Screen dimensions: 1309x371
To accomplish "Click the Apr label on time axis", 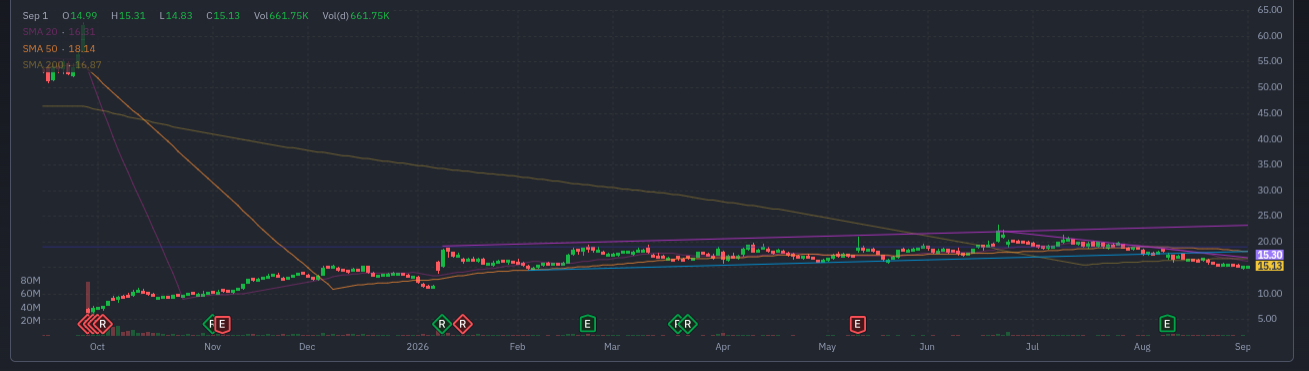I will [x=722, y=347].
